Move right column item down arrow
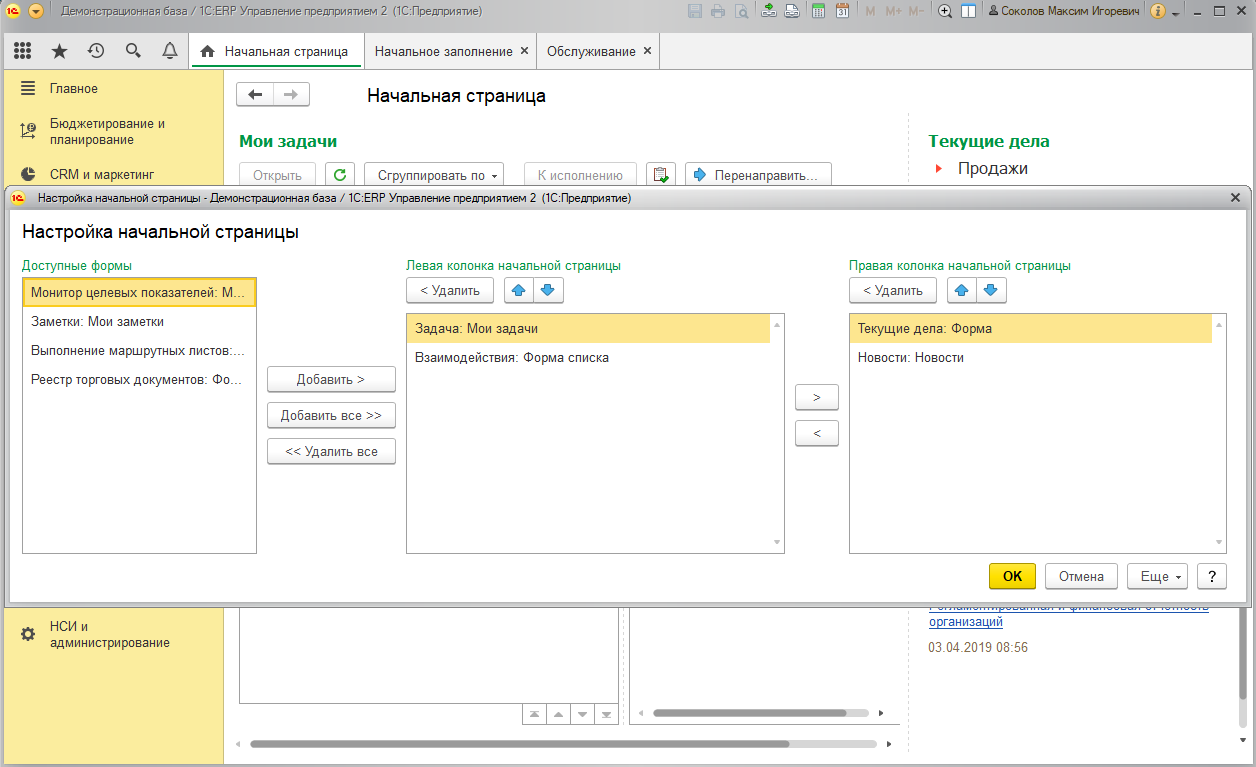Image resolution: width=1256 pixels, height=767 pixels. (x=992, y=290)
